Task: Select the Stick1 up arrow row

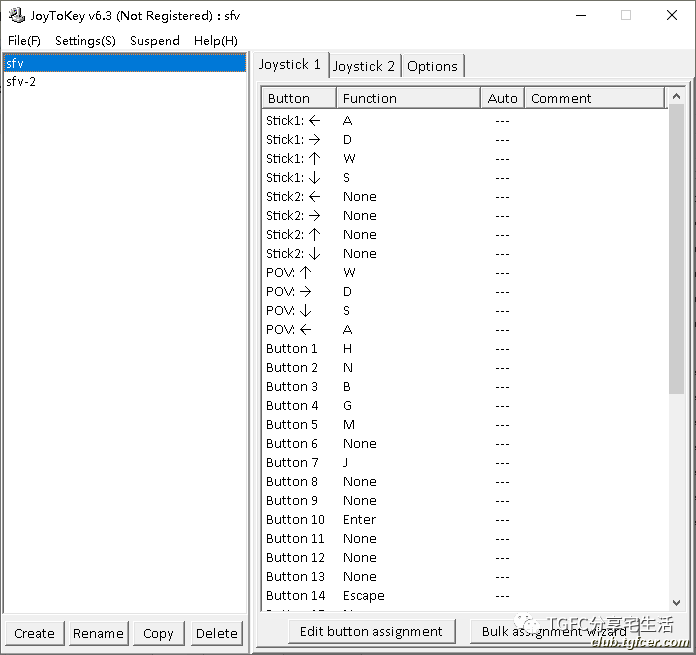Action: 465,159
